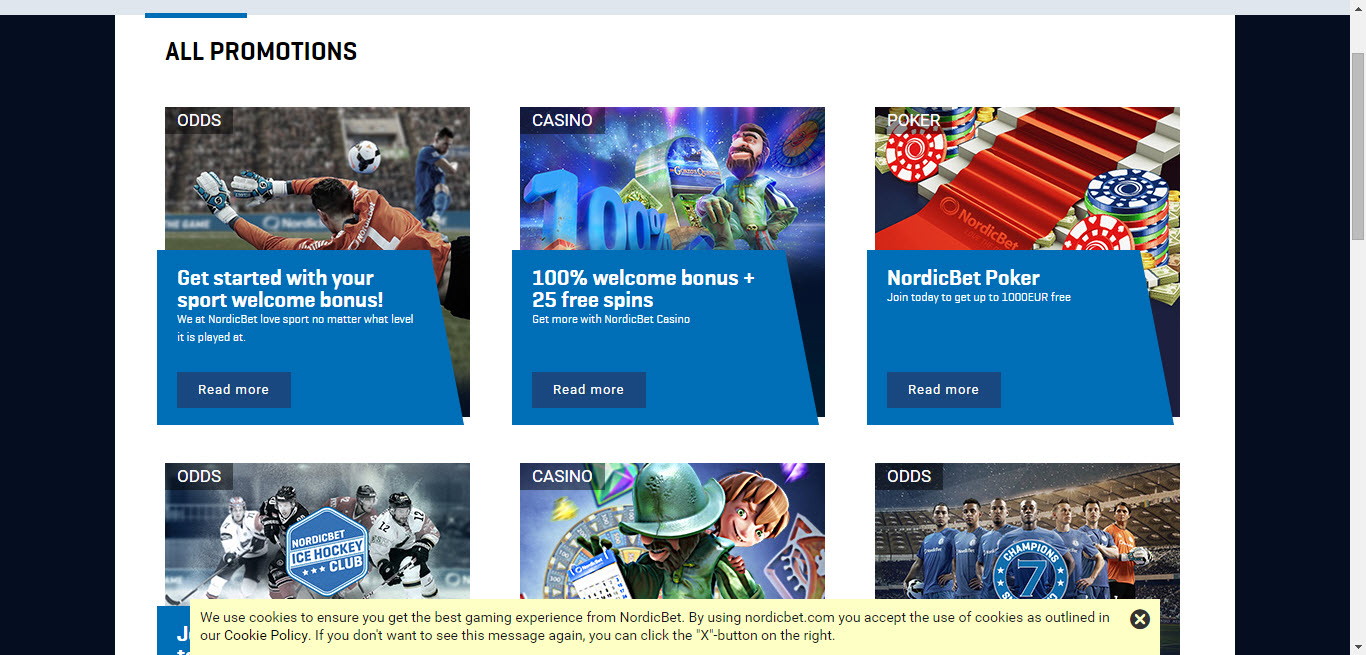
Task: Select the CASINO tag on 100% bonus card
Action: click(x=562, y=120)
